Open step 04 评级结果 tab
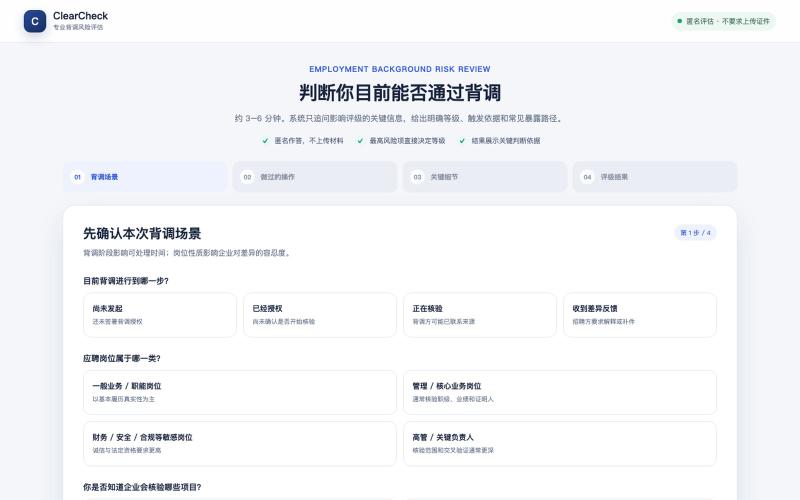800x500 pixels. click(655, 177)
